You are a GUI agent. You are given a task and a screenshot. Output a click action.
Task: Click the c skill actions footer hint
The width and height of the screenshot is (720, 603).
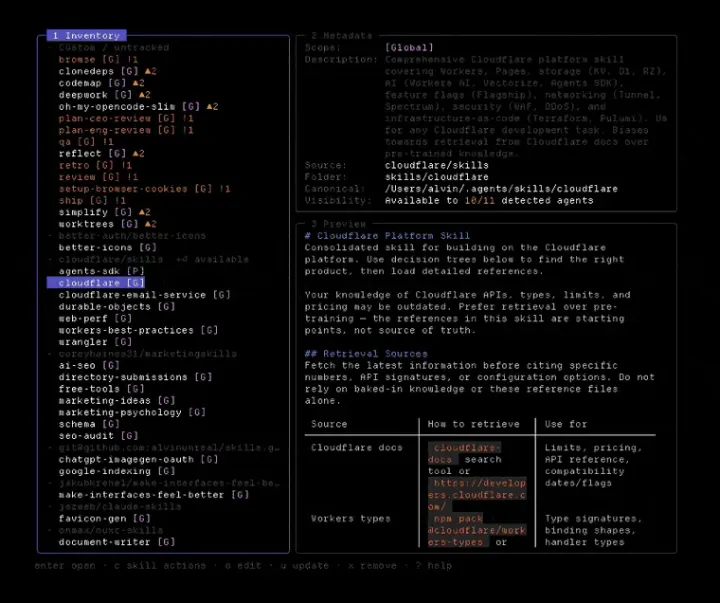click(x=160, y=566)
